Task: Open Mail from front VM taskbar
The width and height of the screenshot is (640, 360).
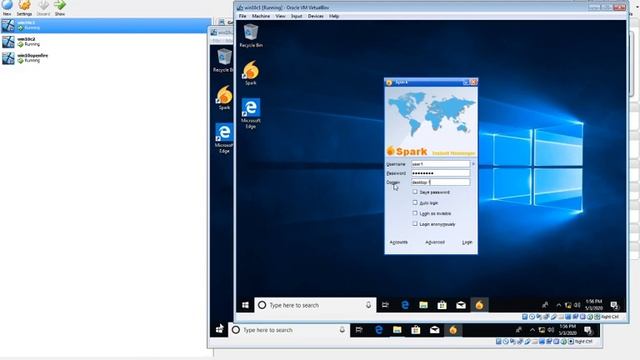Action: click(x=461, y=305)
